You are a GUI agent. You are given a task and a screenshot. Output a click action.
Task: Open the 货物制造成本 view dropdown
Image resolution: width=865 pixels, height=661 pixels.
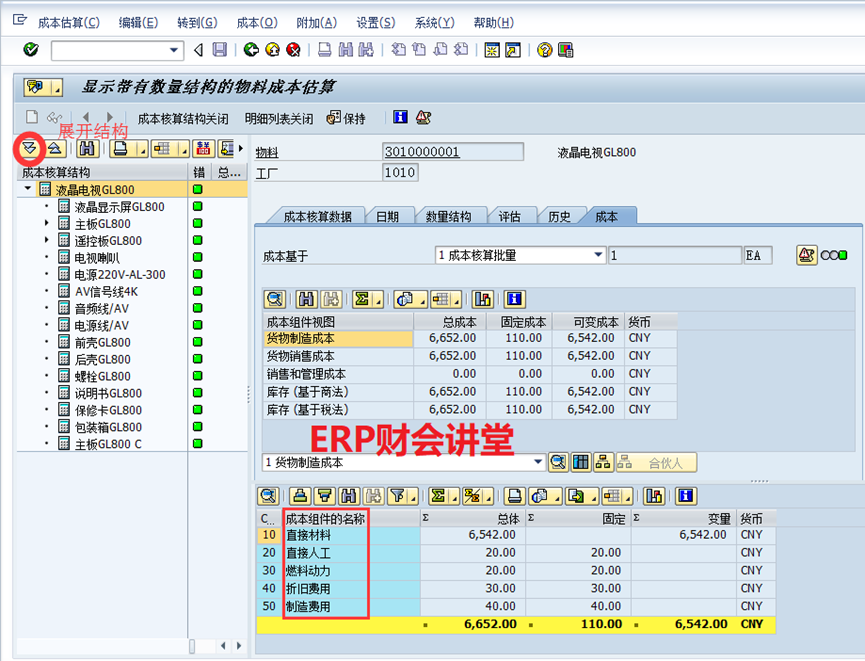coord(539,462)
